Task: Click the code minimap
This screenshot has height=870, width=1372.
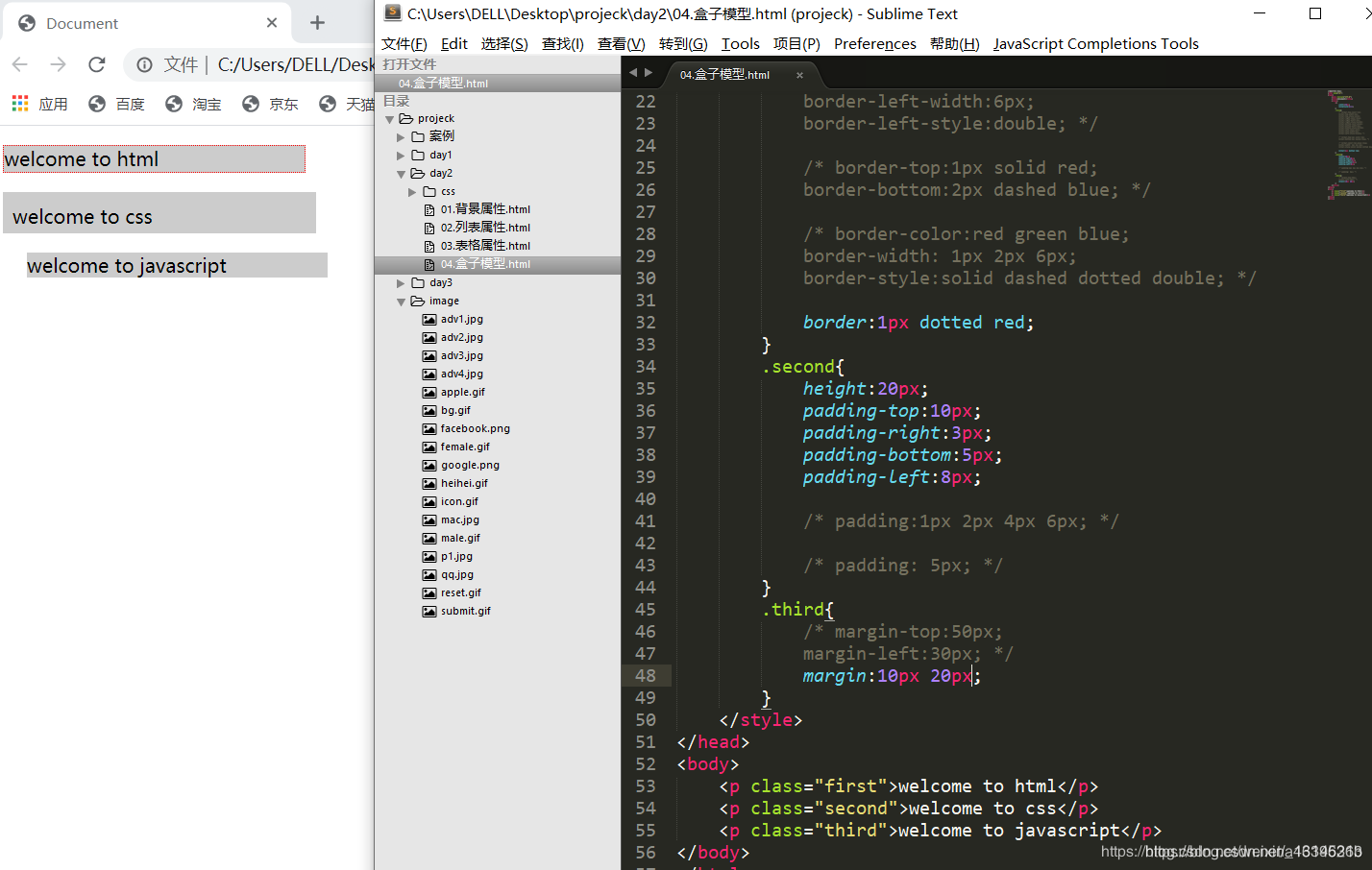Action: click(x=1347, y=144)
